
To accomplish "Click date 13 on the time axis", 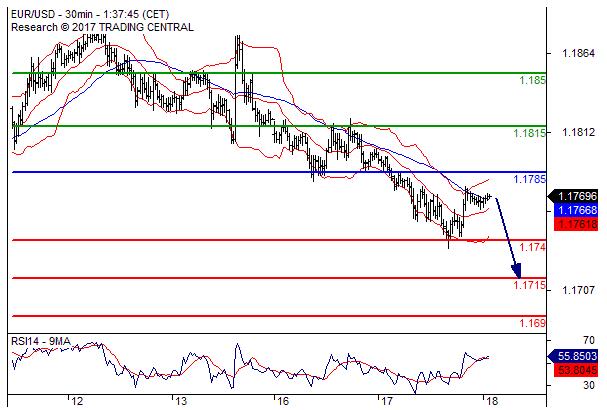I will (181, 401).
